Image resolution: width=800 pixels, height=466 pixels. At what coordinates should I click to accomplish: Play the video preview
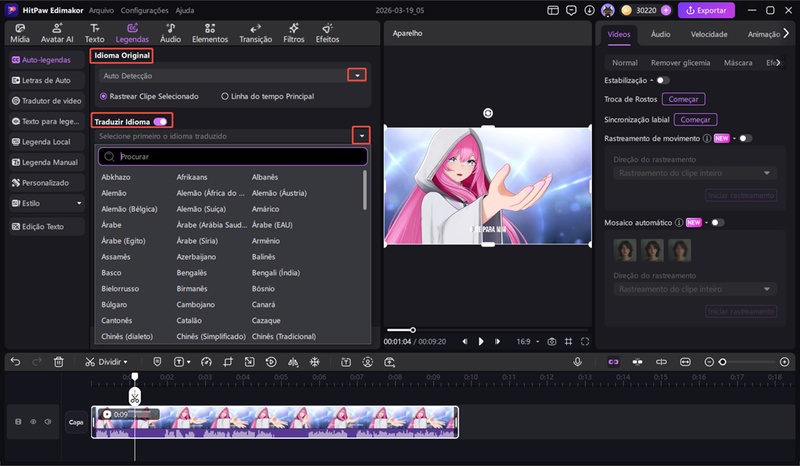tap(481, 341)
